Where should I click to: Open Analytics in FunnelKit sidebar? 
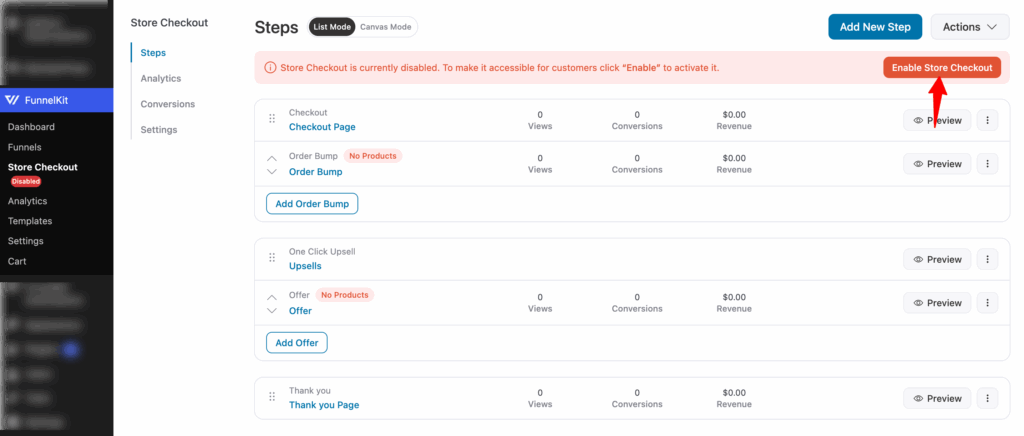pos(27,201)
